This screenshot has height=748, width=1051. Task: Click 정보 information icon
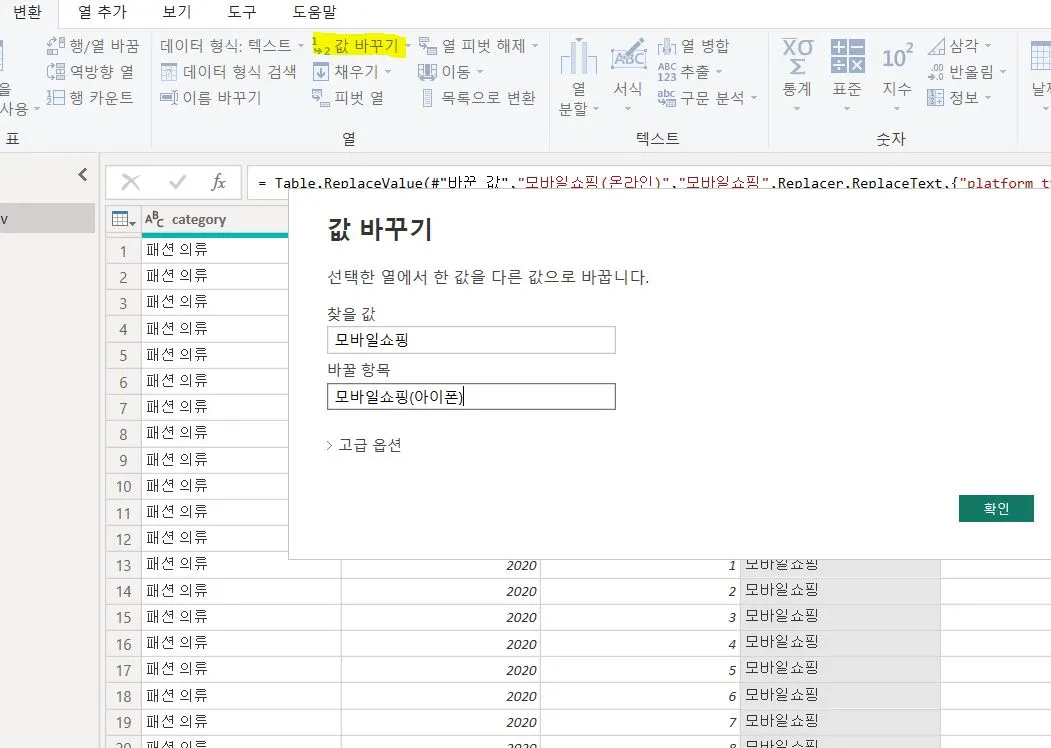[x=936, y=98]
